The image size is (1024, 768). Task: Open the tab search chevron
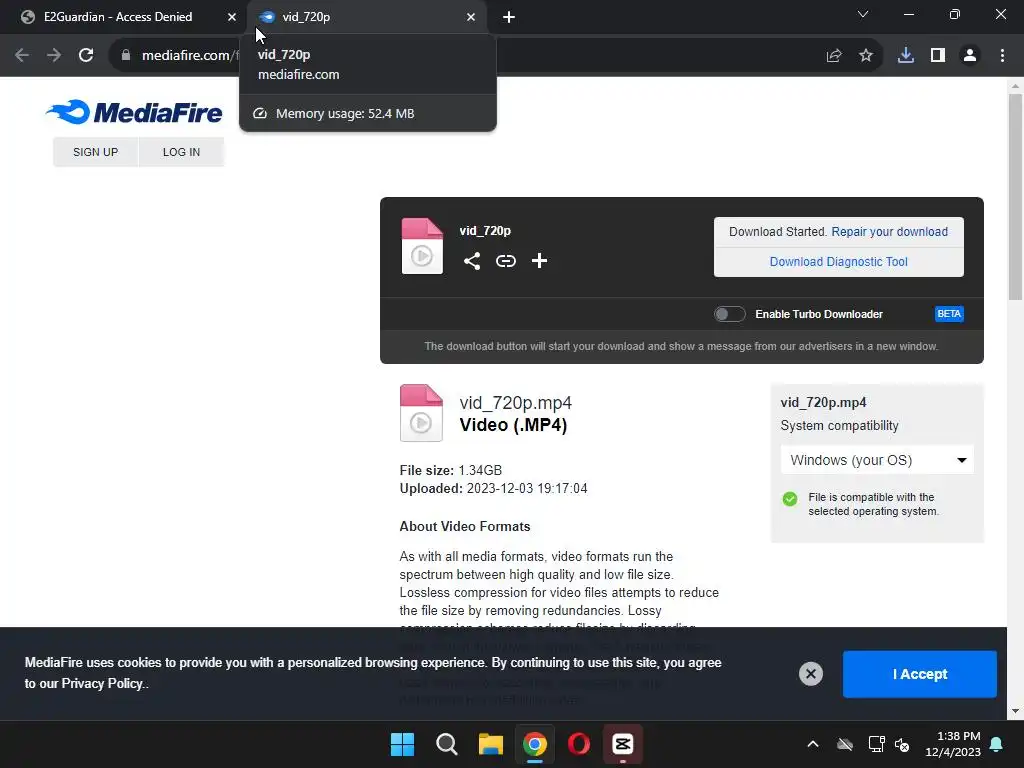863,14
